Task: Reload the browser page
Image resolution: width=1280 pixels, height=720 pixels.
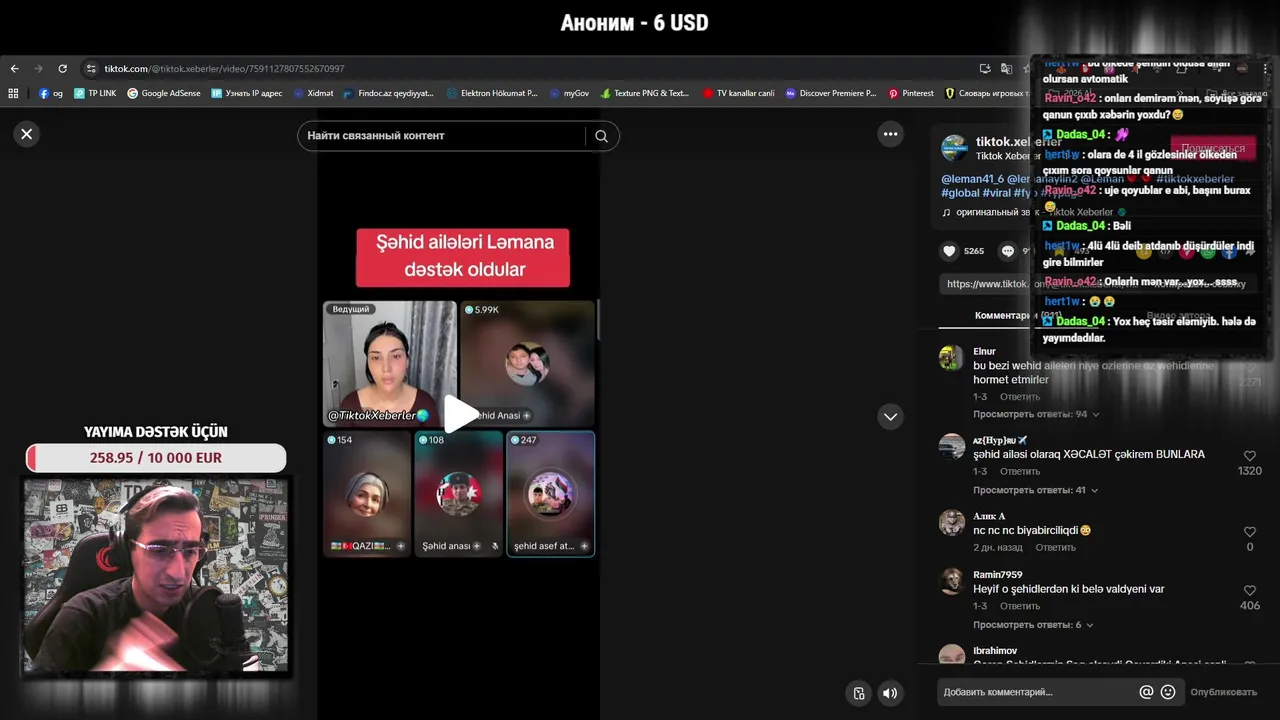Action: [62, 69]
